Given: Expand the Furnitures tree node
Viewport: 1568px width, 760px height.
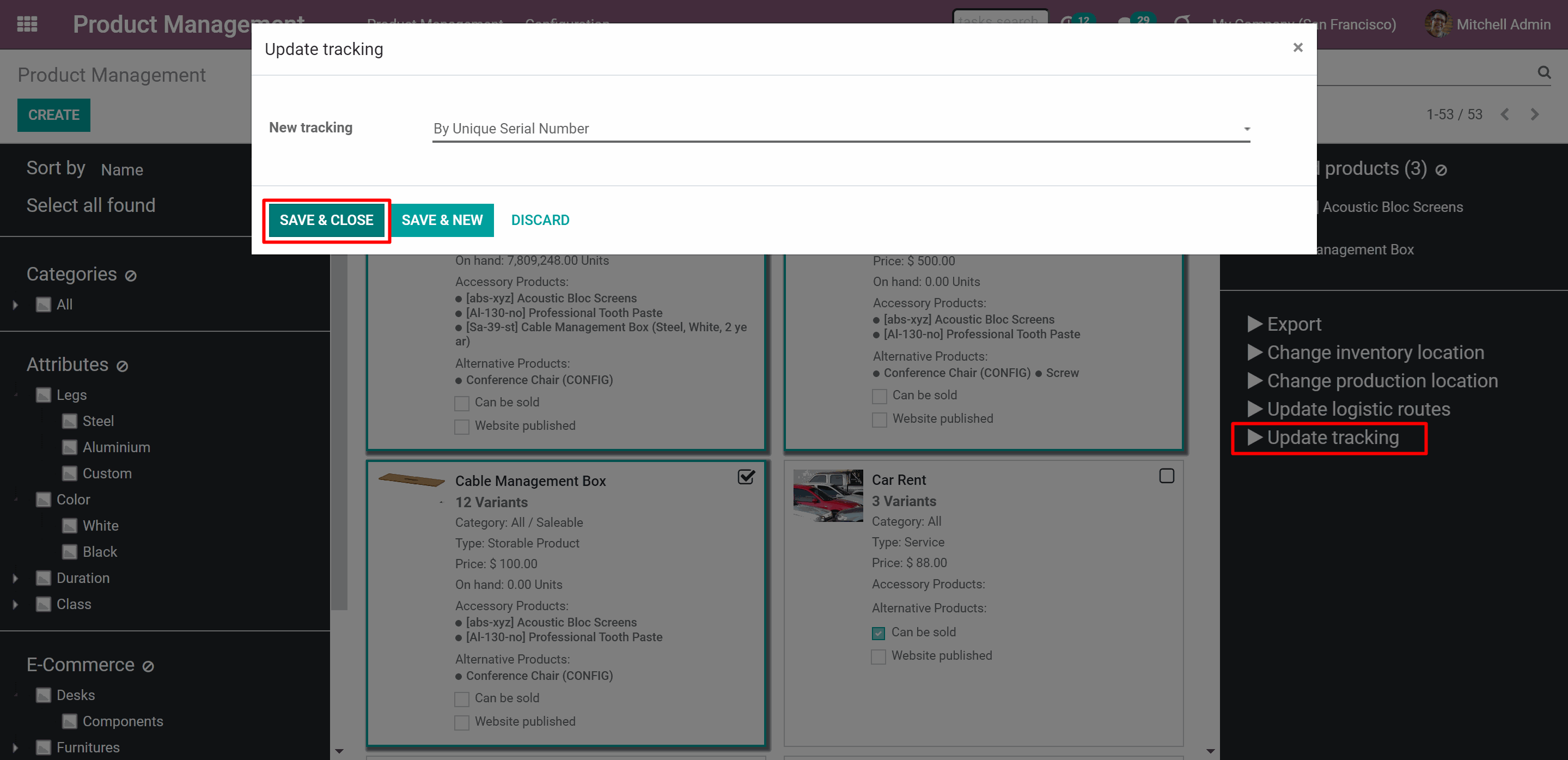Looking at the screenshot, I should pyautogui.click(x=15, y=748).
